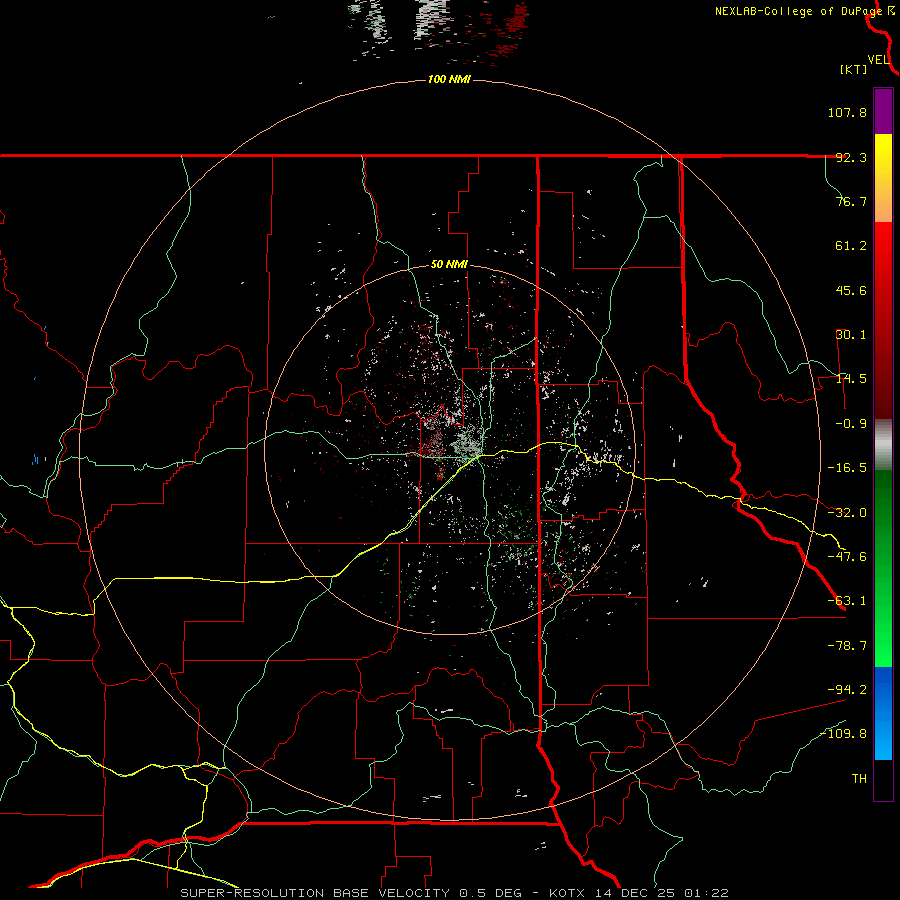
Task: Click the VEL legend heading
Action: click(x=878, y=59)
